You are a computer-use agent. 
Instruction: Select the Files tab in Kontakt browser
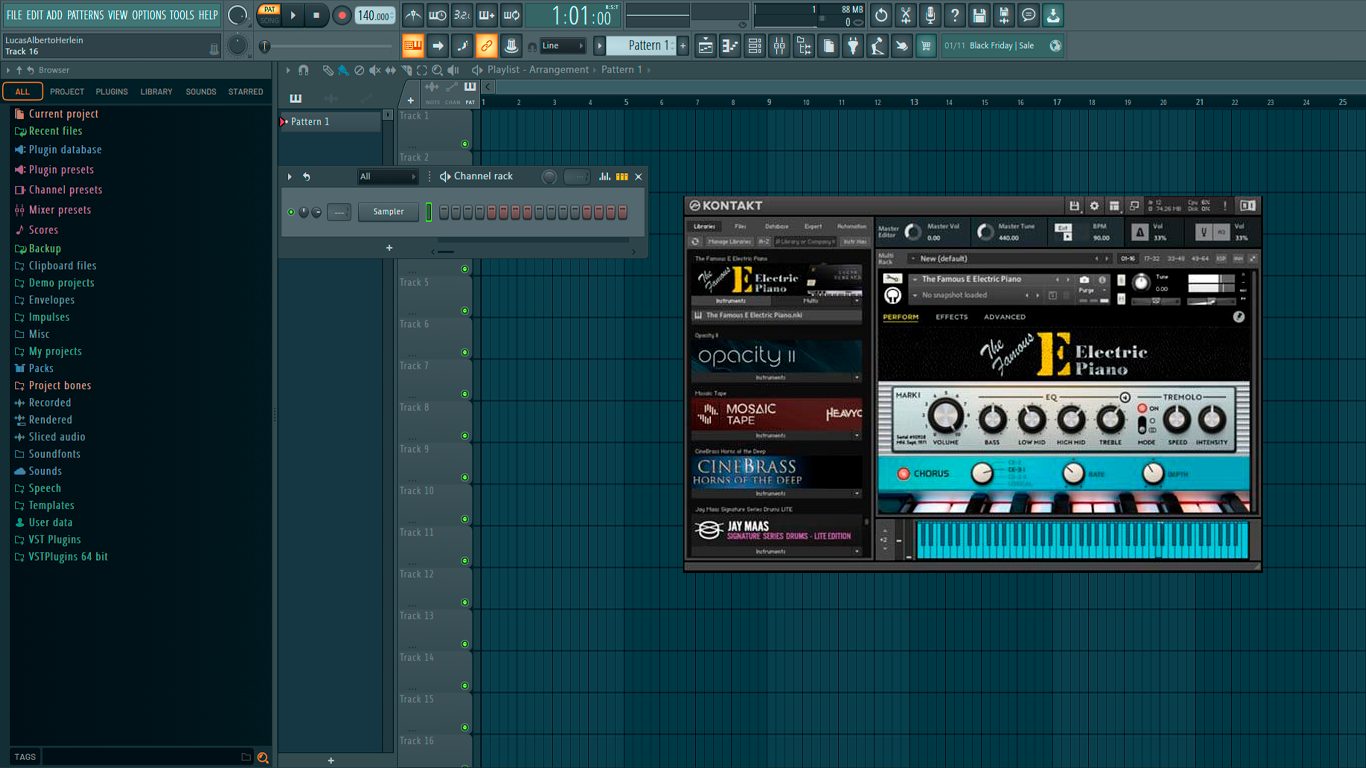[740, 227]
